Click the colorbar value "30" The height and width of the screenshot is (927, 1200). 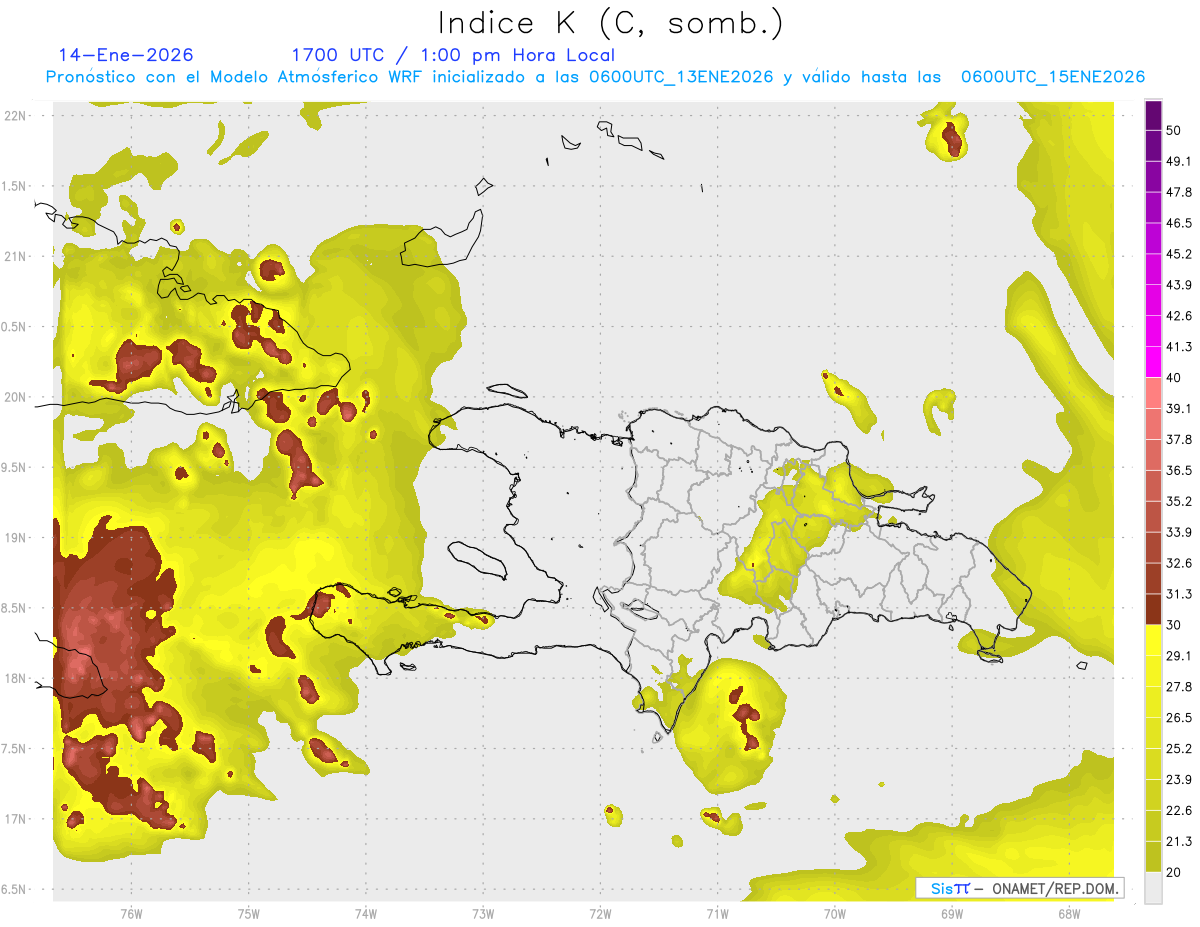[1175, 625]
